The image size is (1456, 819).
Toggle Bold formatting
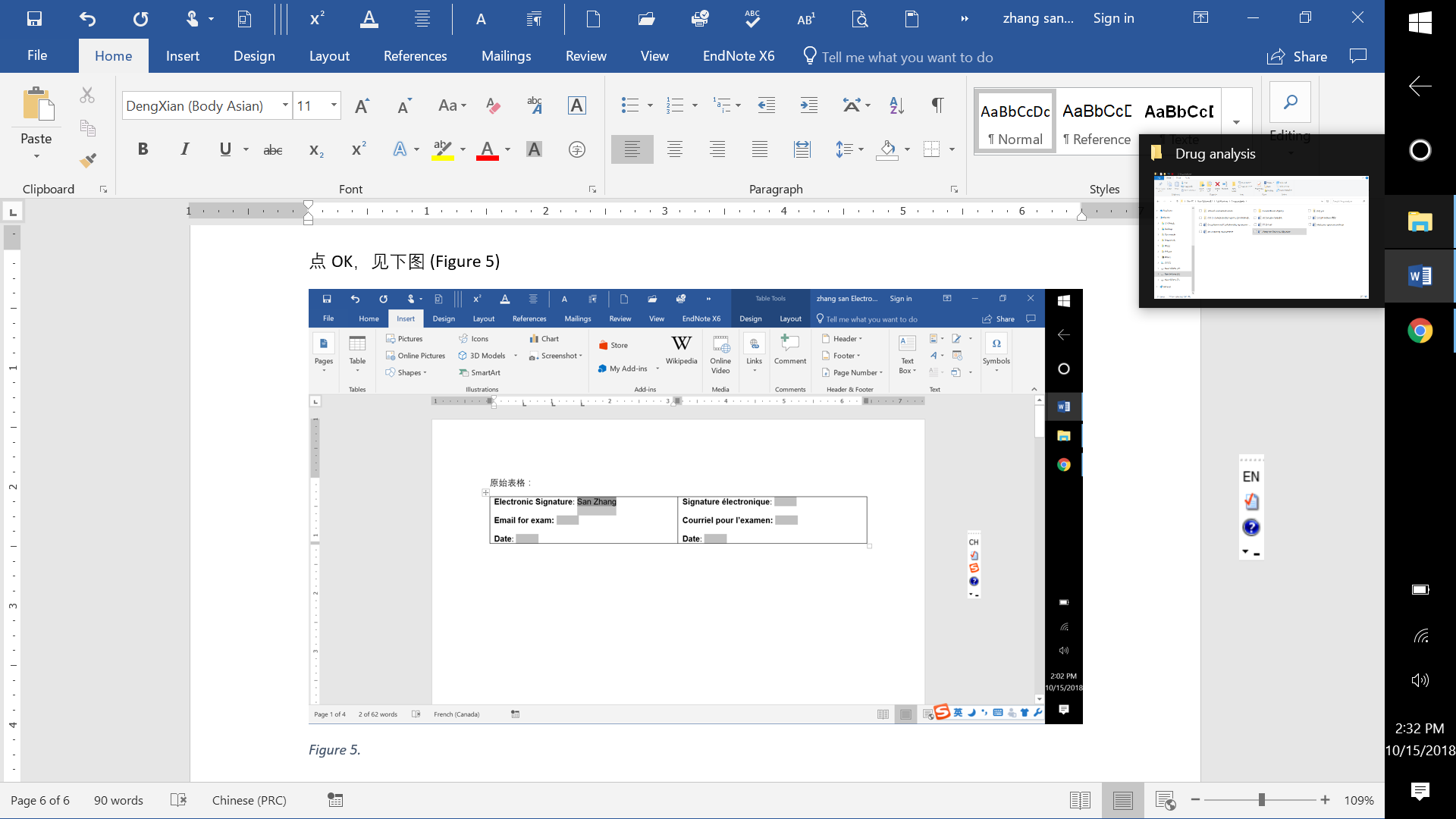(x=143, y=149)
